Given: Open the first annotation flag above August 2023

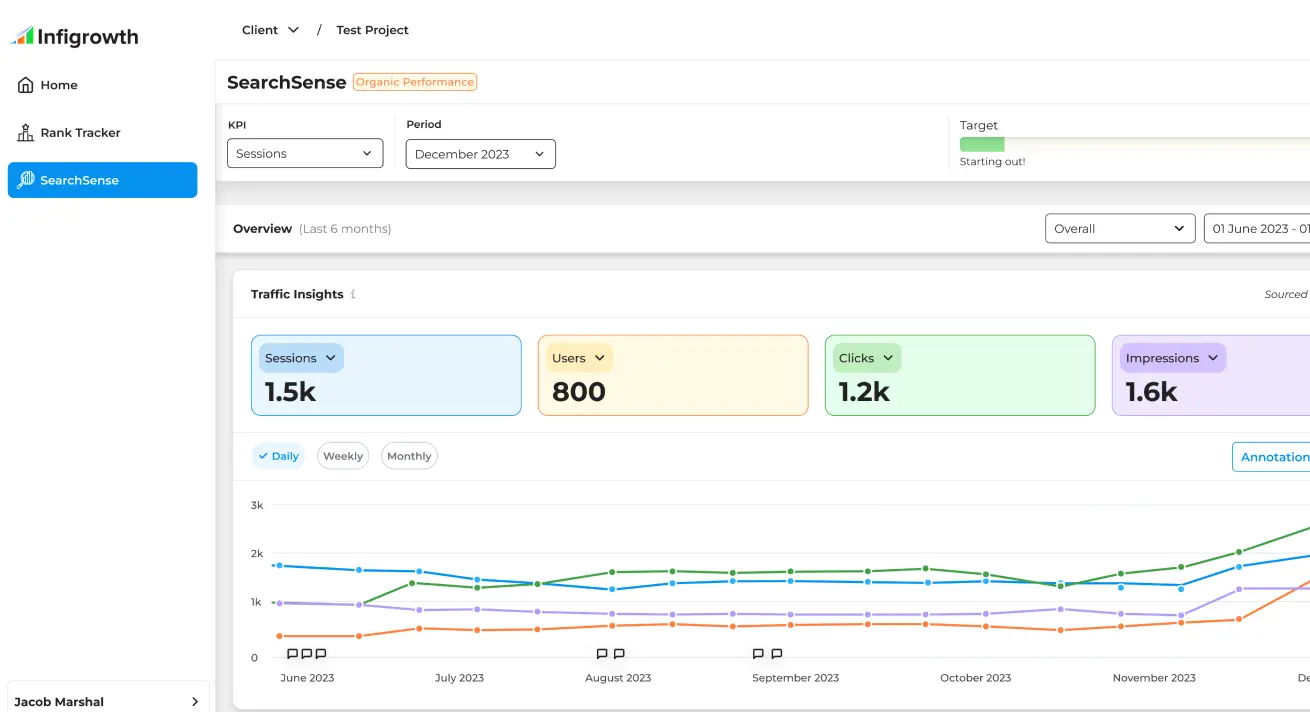Looking at the screenshot, I should point(602,653).
